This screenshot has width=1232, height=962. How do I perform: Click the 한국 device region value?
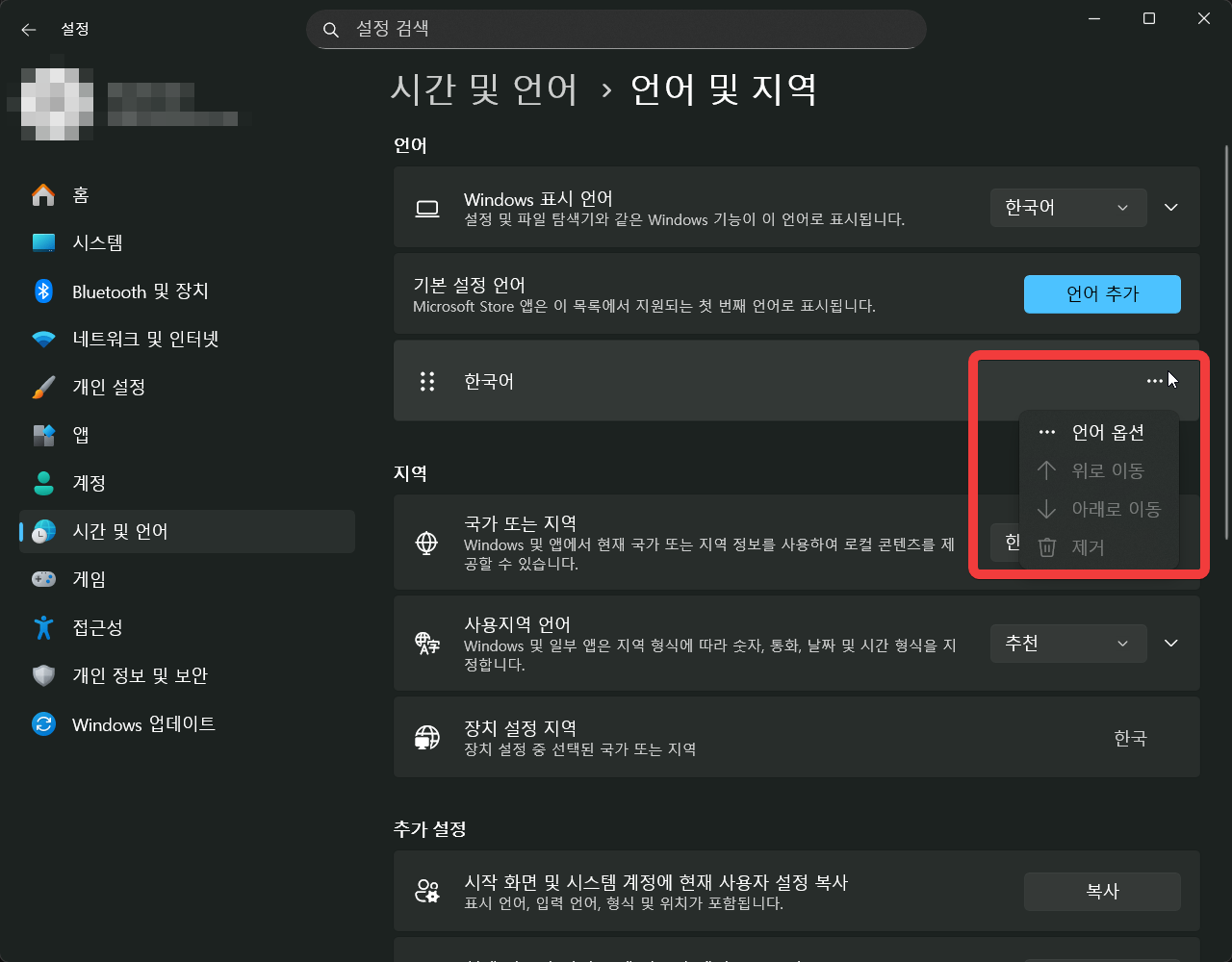(x=1131, y=738)
